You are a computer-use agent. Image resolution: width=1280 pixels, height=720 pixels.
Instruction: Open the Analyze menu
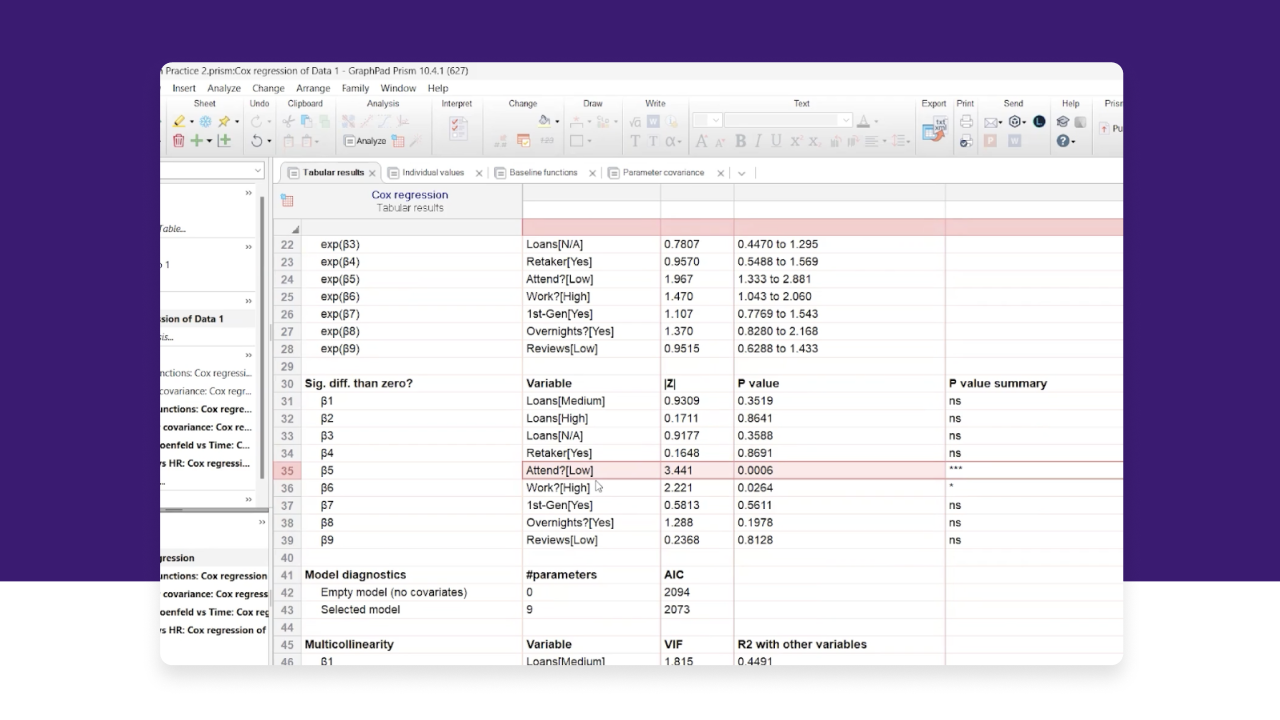[223, 88]
